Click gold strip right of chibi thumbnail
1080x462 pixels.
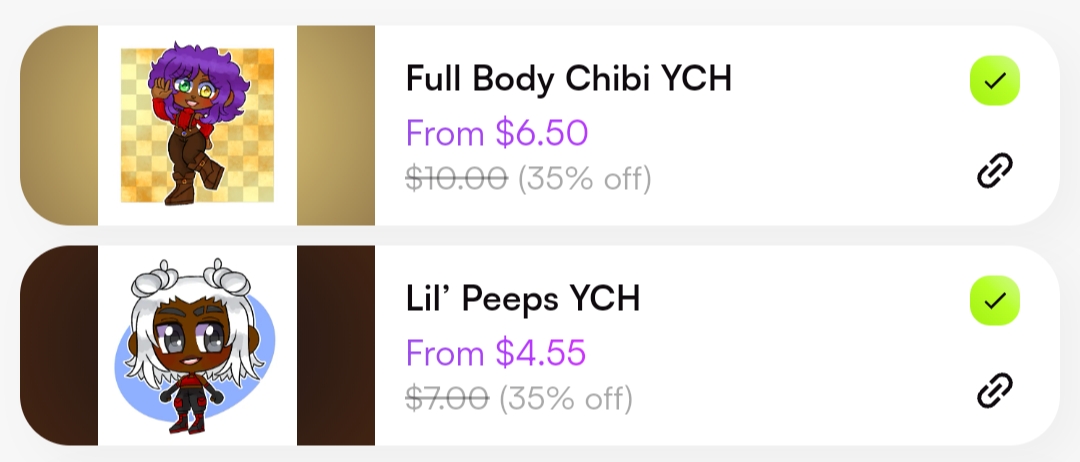tap(336, 125)
